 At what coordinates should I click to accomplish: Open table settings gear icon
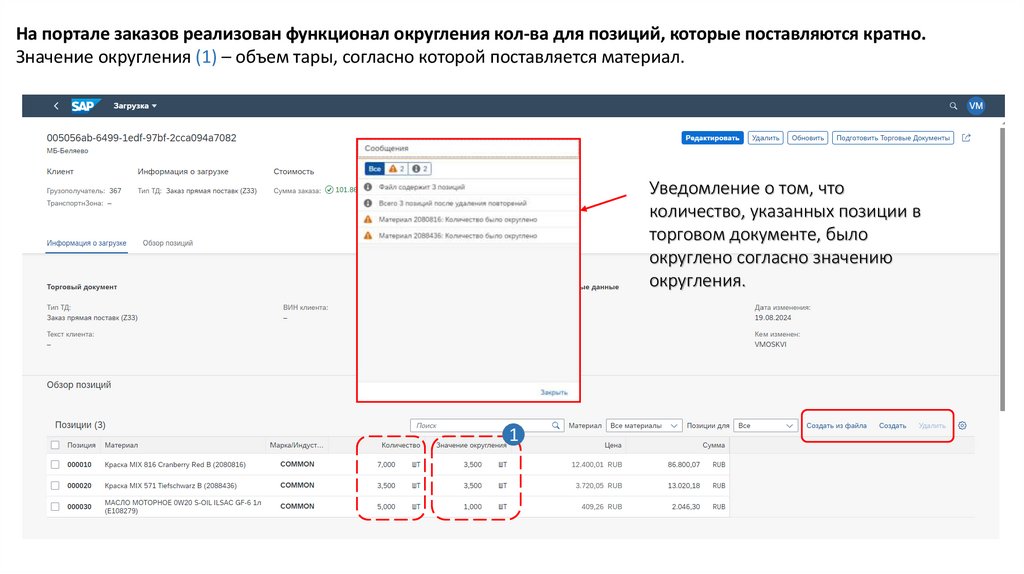click(962, 426)
